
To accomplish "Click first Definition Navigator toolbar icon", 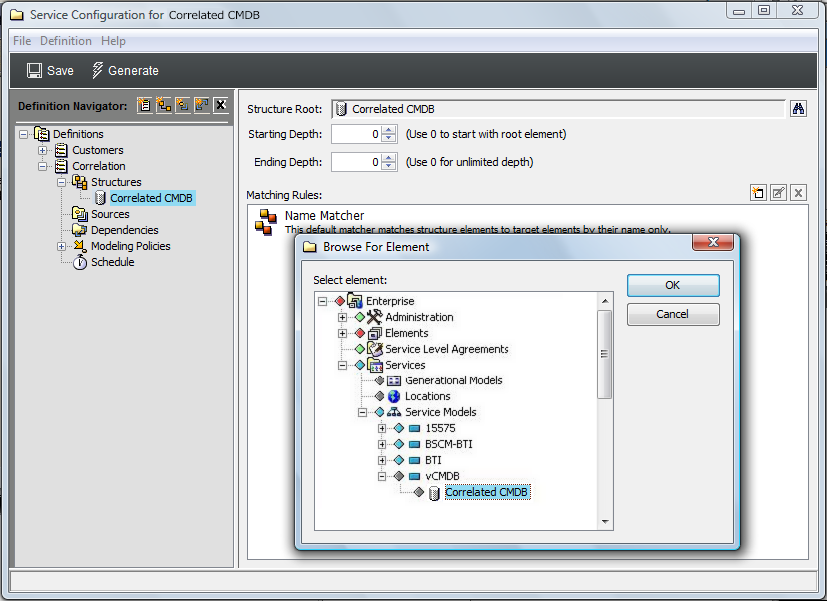I will [144, 105].
